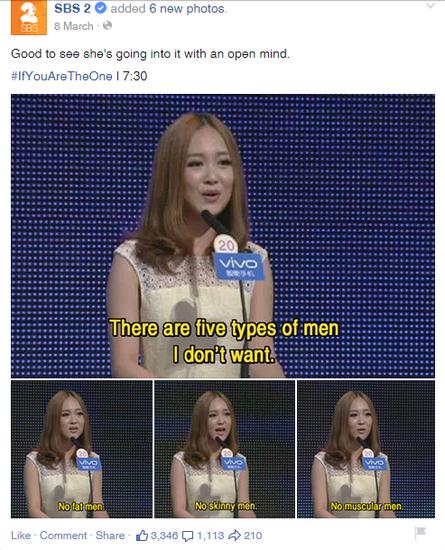Expand the post options chevron
Viewport: 445px width, 550px height.
tap(430, 6)
